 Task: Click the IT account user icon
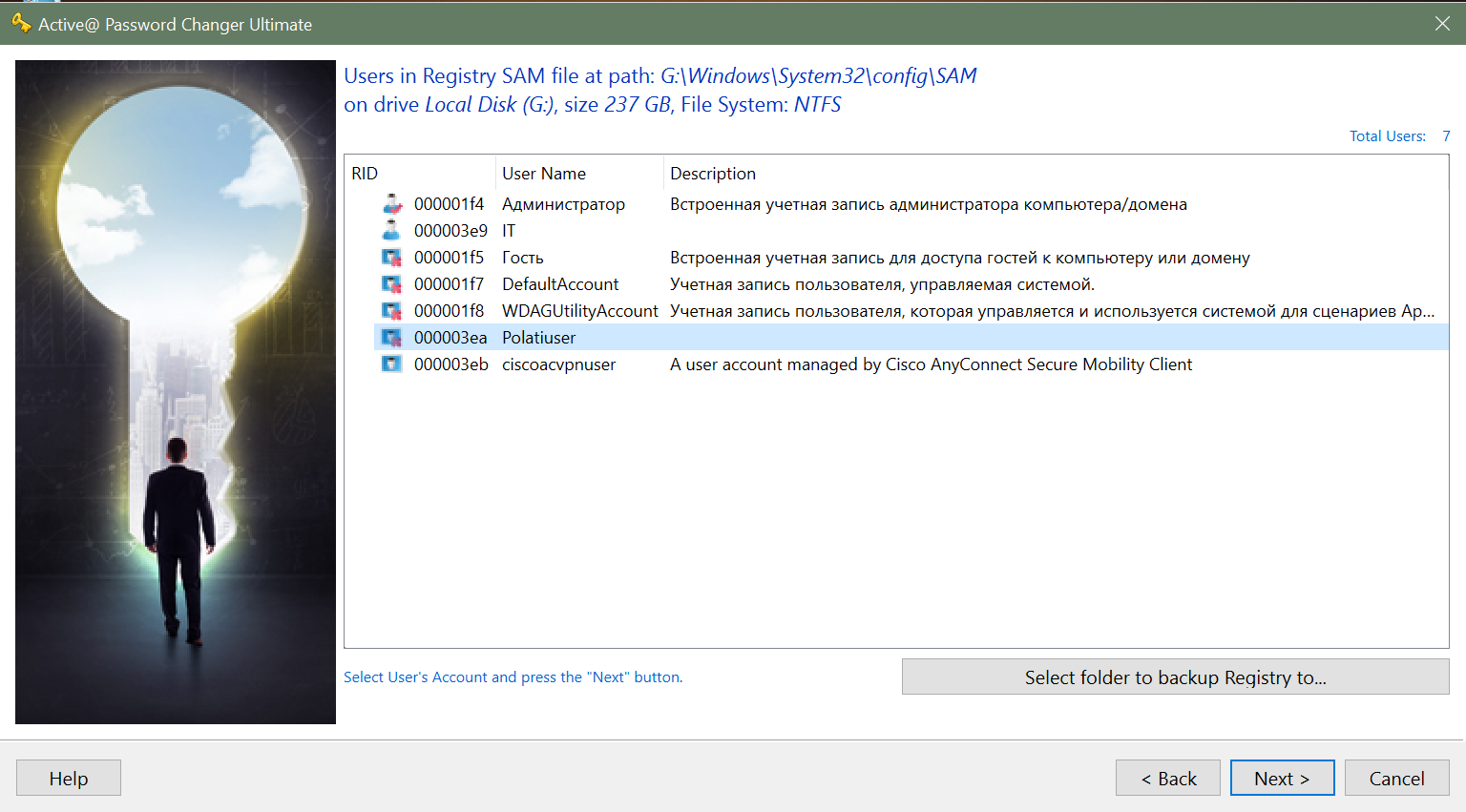391,231
